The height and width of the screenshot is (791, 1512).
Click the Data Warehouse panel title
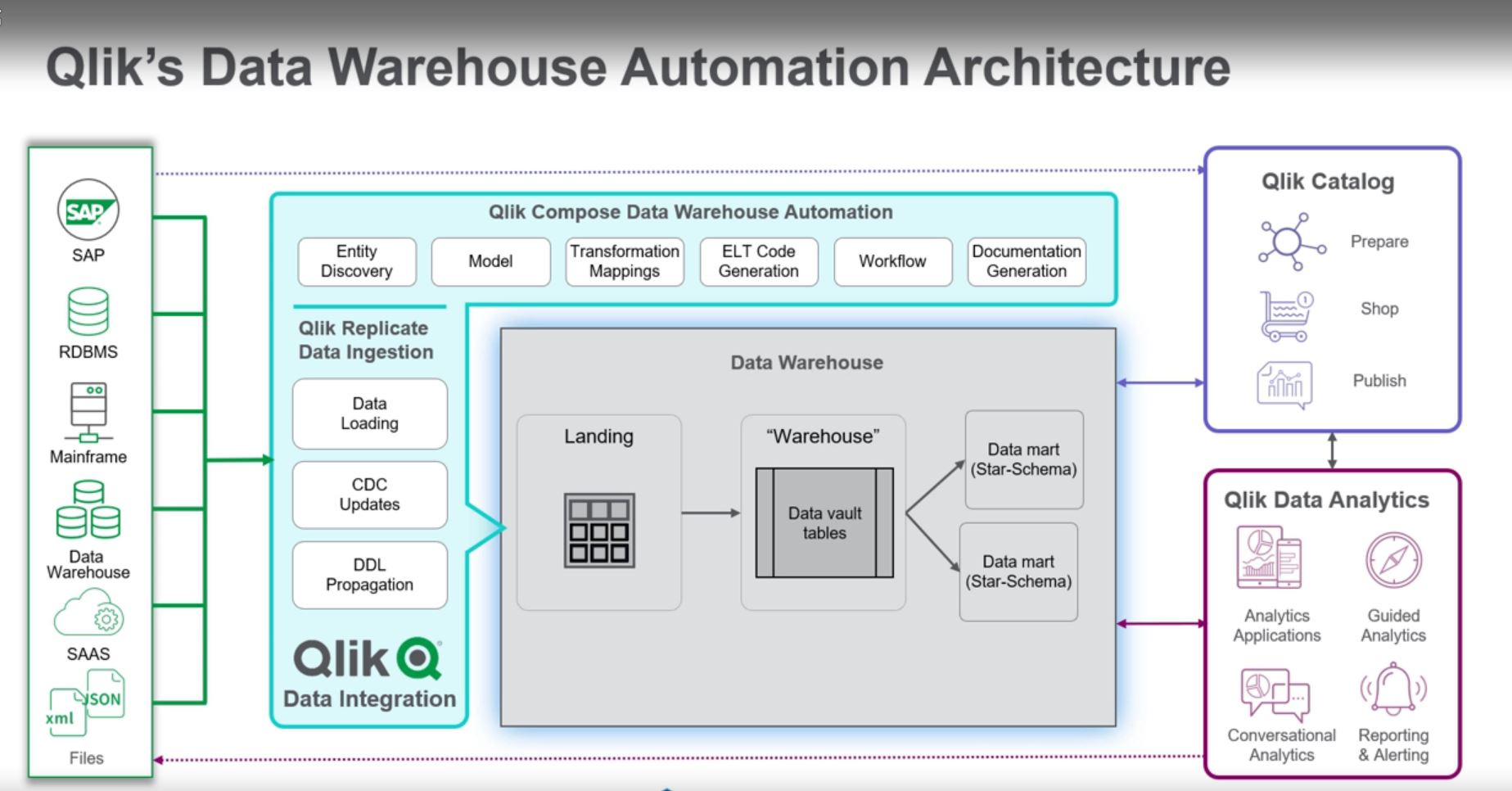tap(807, 363)
